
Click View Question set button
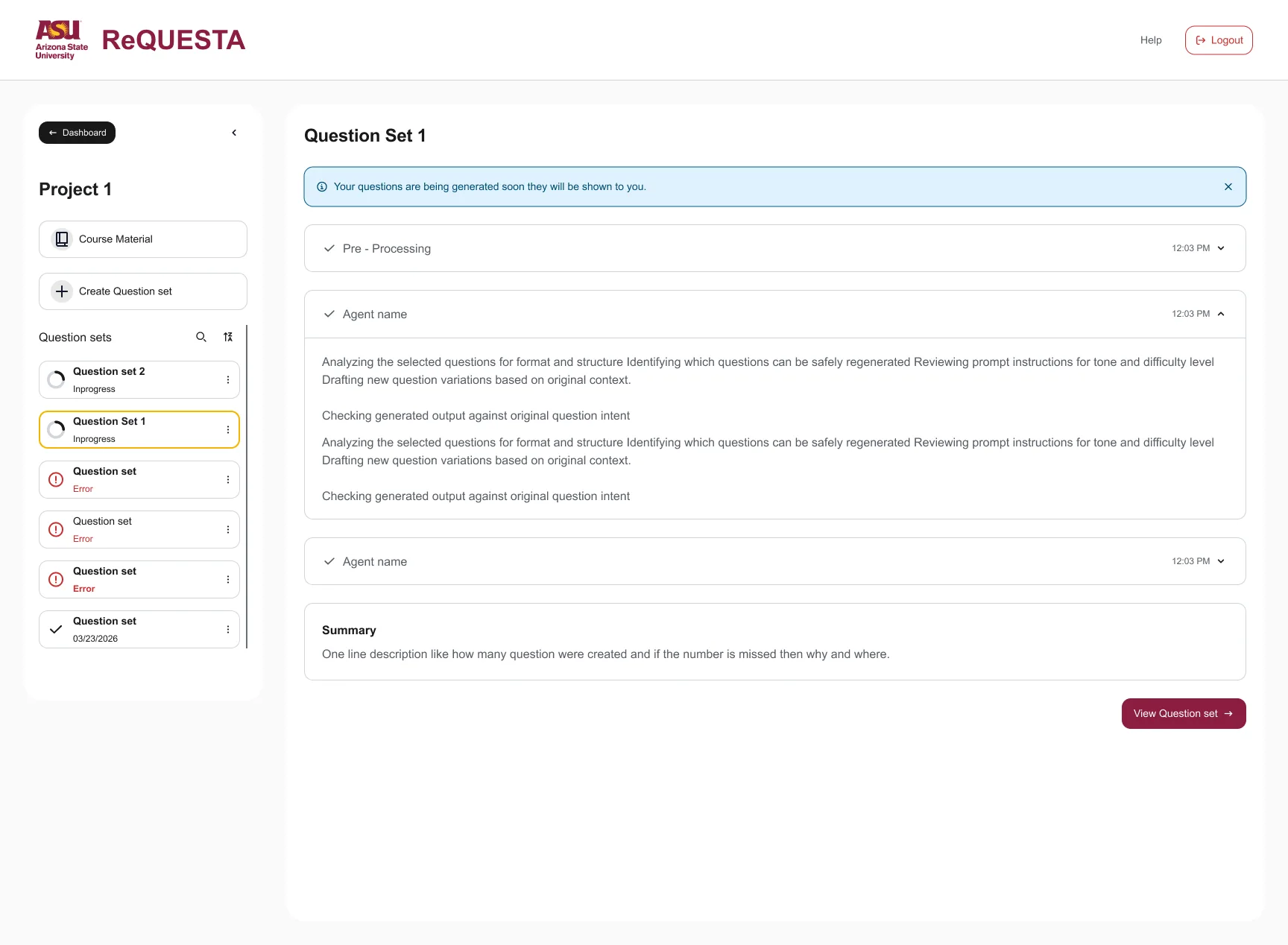[x=1184, y=713]
